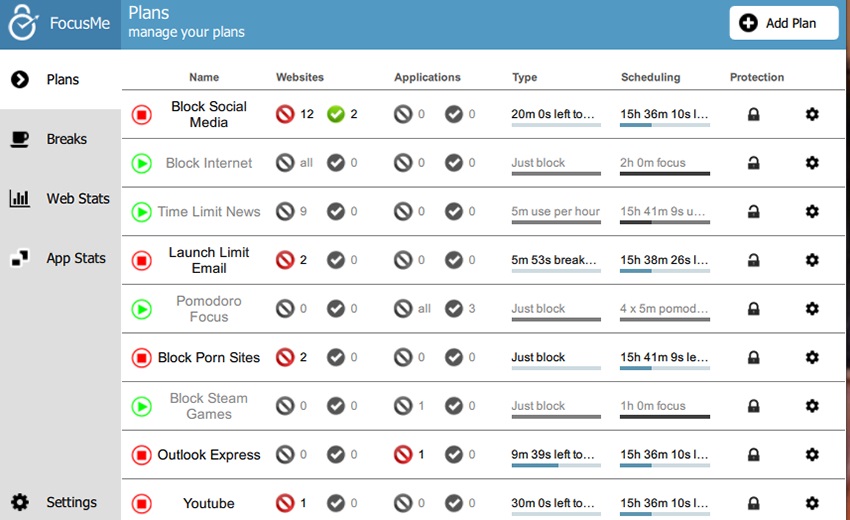Click the FocusMe logo icon

tap(23, 23)
